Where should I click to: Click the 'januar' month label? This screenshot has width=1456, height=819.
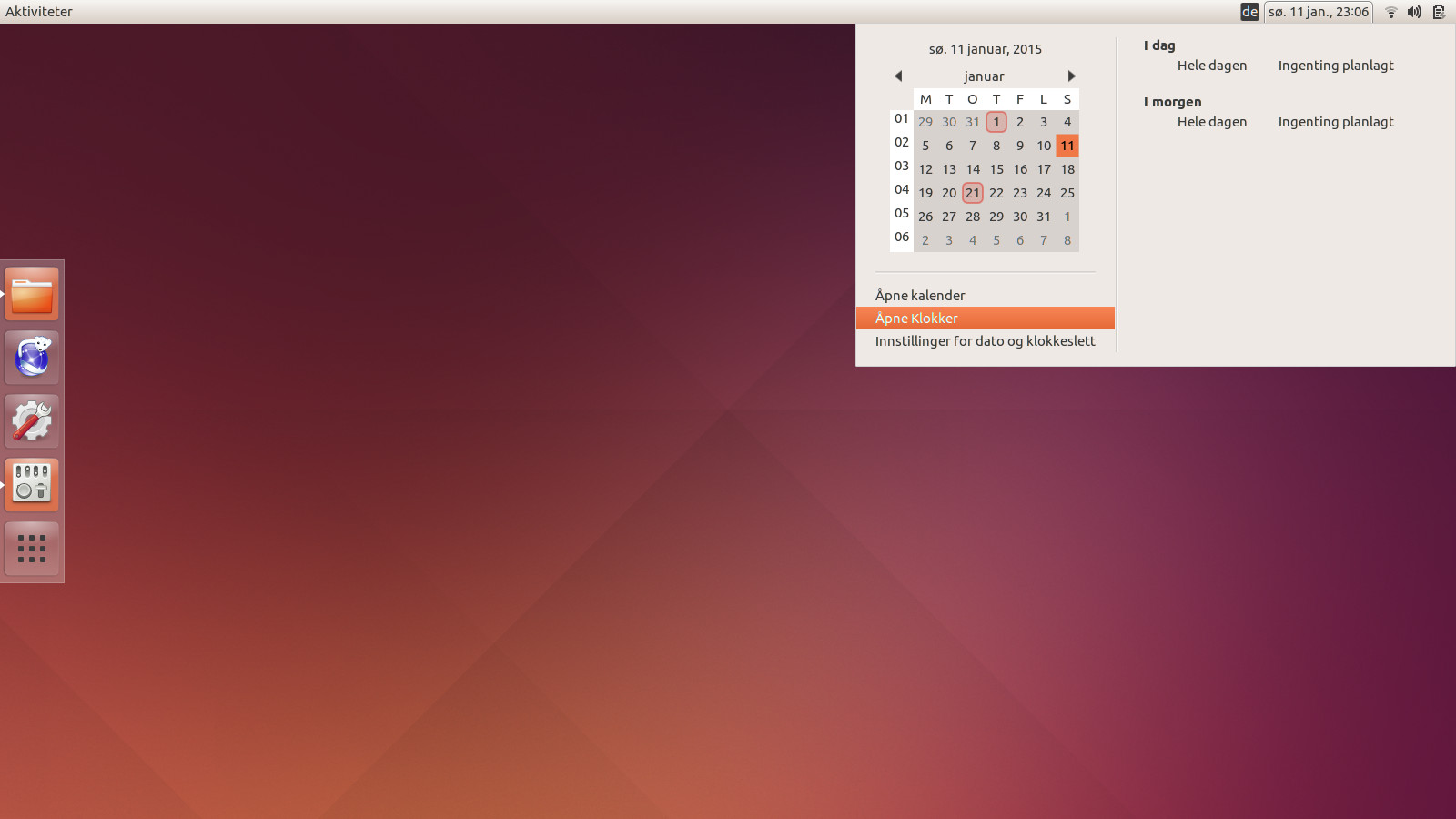pyautogui.click(x=984, y=76)
